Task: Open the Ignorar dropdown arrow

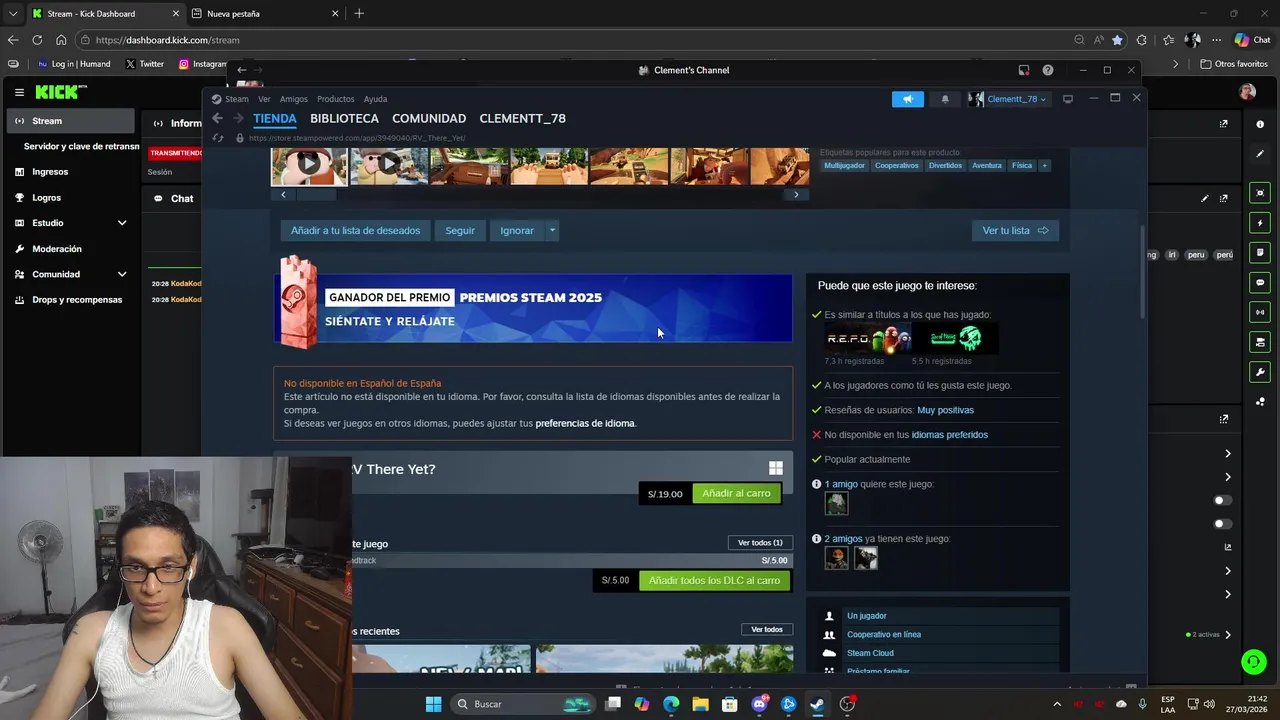Action: (552, 230)
